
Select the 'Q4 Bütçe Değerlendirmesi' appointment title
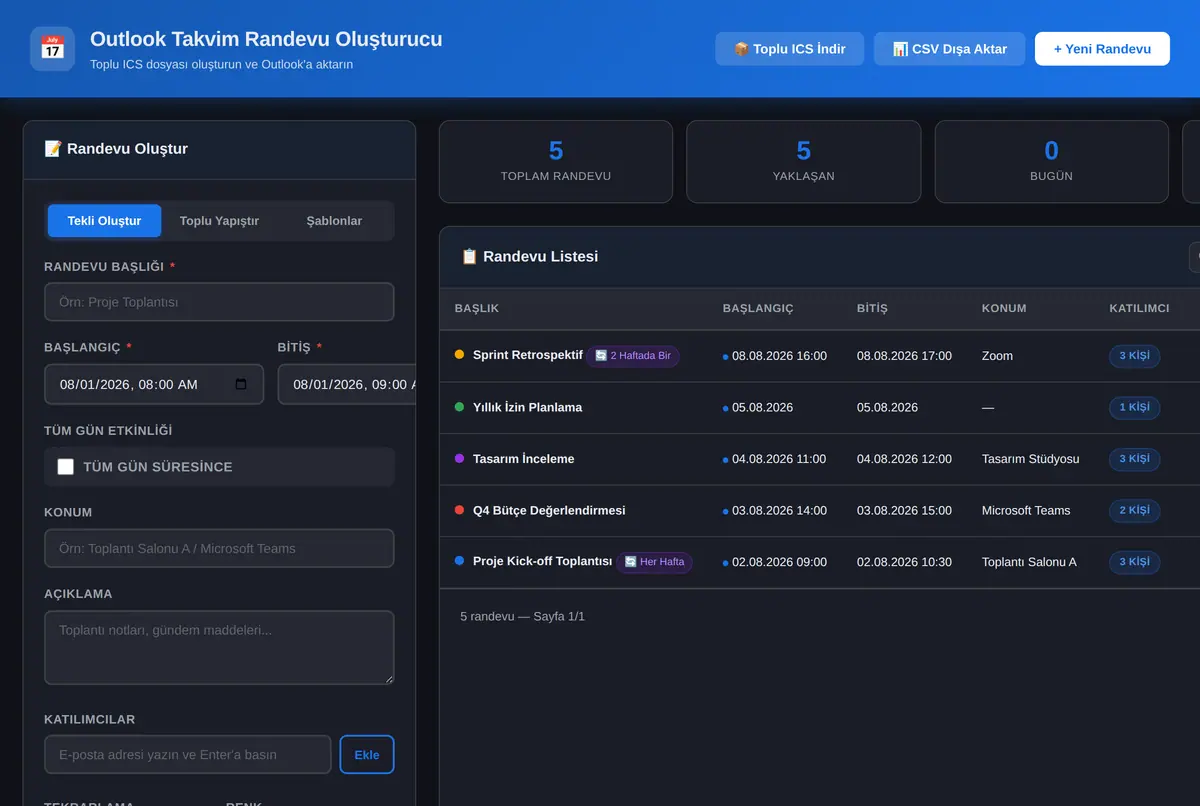(x=549, y=510)
